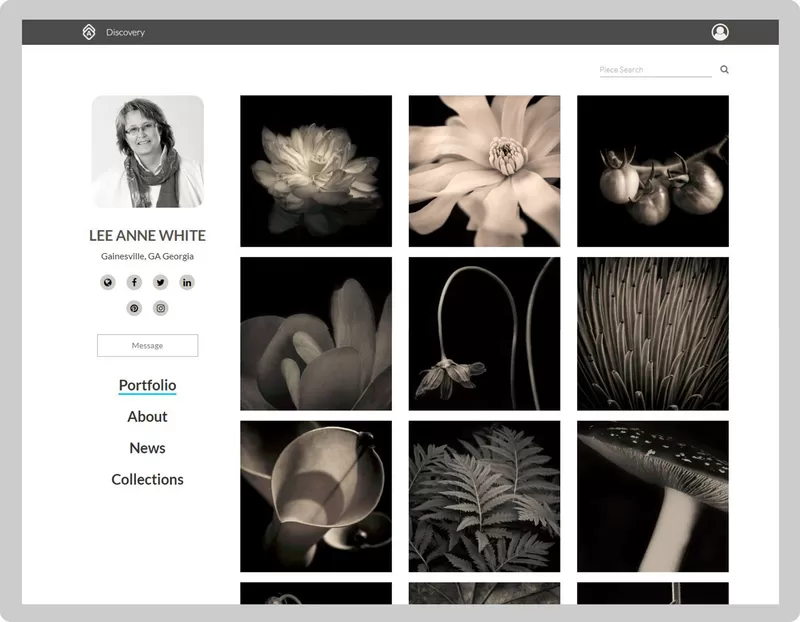Image resolution: width=800 pixels, height=622 pixels.
Task: Switch to the About tab
Action: click(147, 416)
